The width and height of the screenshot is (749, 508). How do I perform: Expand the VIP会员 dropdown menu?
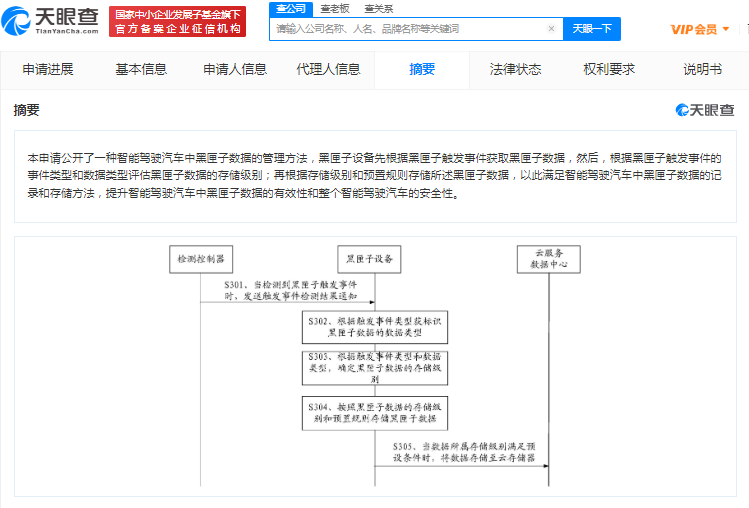click(x=699, y=29)
